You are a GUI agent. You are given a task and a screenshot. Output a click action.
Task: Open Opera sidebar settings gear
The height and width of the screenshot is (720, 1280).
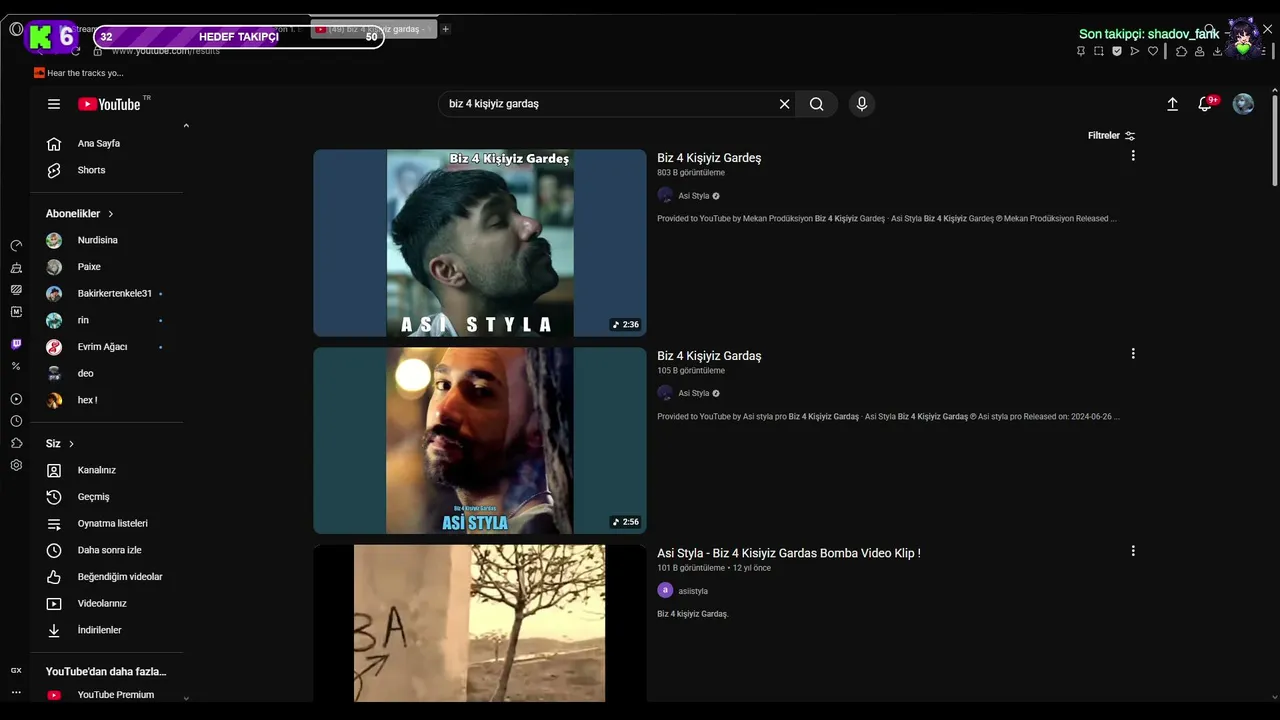(x=16, y=466)
